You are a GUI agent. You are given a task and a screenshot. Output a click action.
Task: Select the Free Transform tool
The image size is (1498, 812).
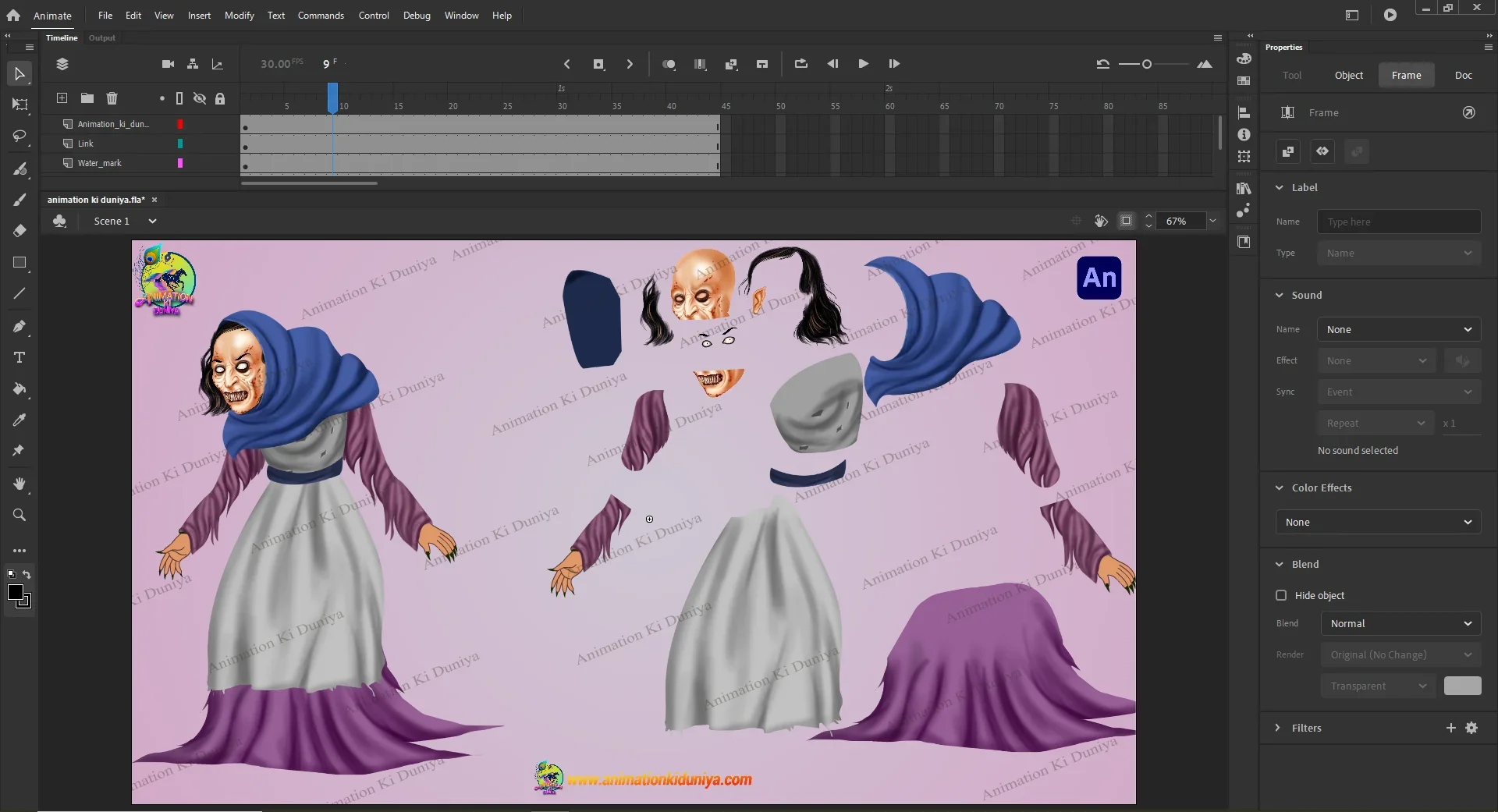(x=20, y=105)
